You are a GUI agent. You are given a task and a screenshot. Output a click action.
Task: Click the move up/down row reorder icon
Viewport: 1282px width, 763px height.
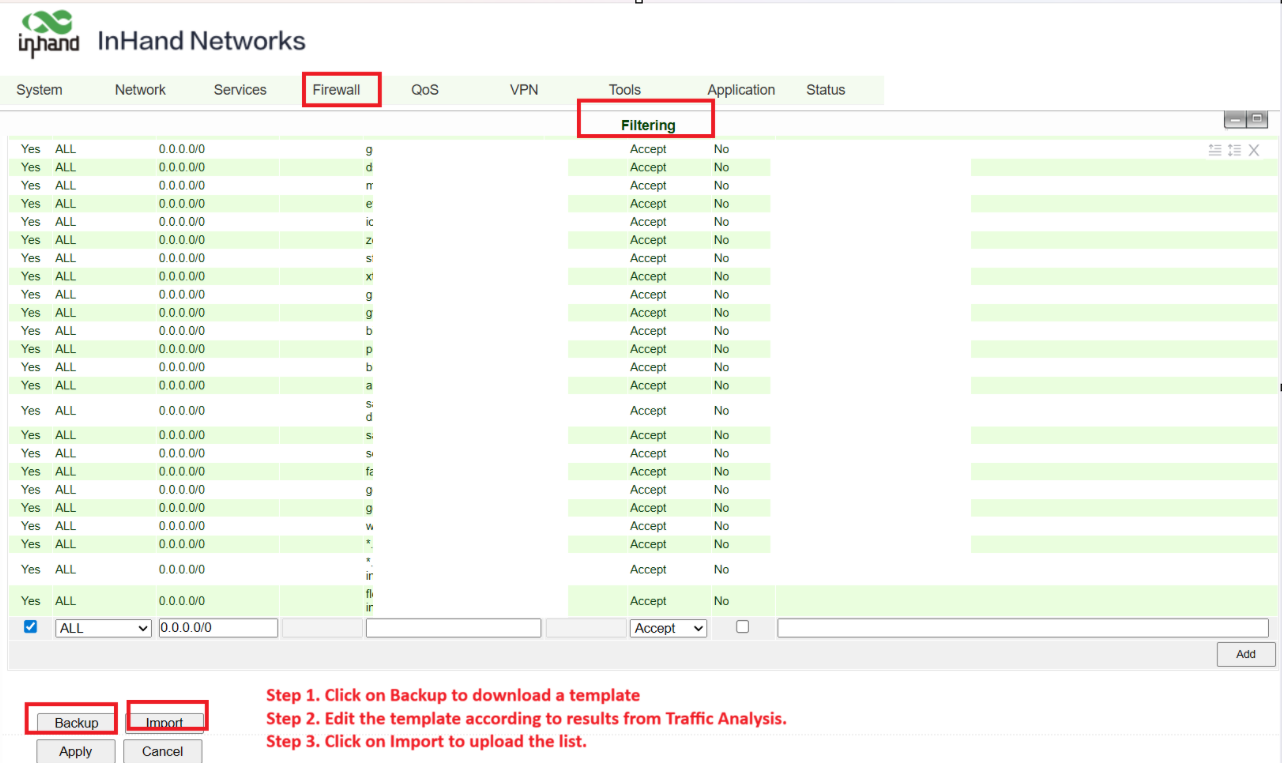pyautogui.click(x=1234, y=150)
